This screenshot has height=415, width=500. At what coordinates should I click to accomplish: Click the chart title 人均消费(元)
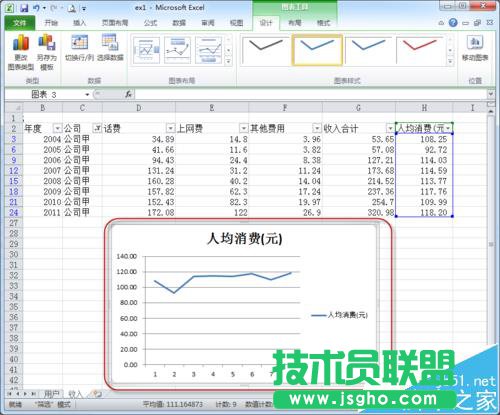[x=245, y=239]
